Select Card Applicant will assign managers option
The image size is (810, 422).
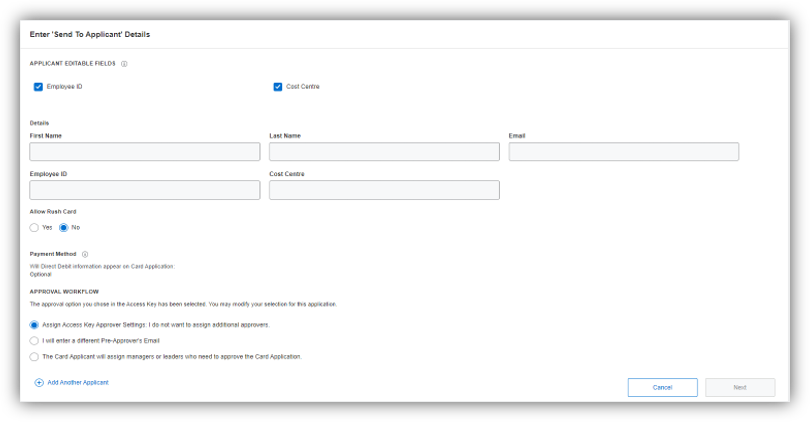pos(35,356)
